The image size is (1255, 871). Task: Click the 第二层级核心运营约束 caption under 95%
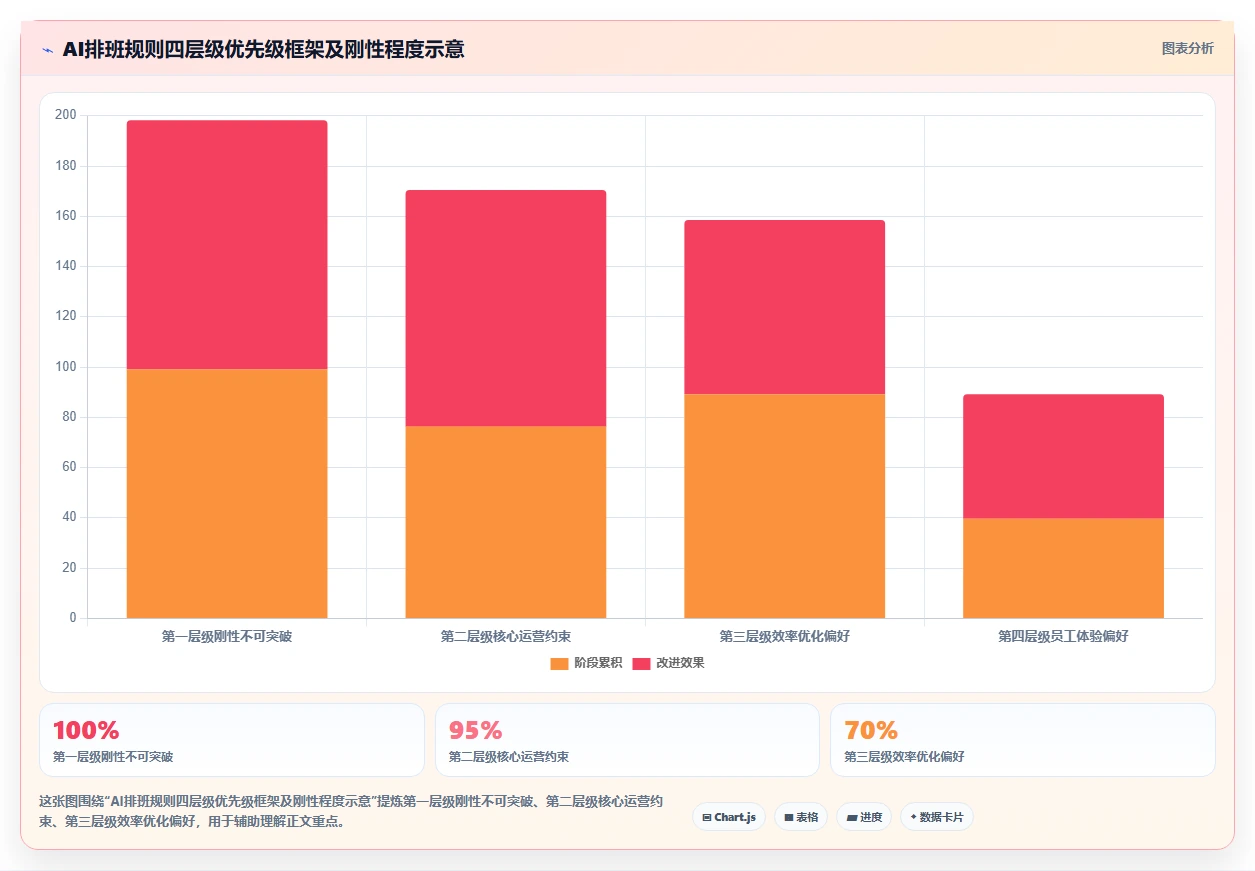click(x=509, y=757)
